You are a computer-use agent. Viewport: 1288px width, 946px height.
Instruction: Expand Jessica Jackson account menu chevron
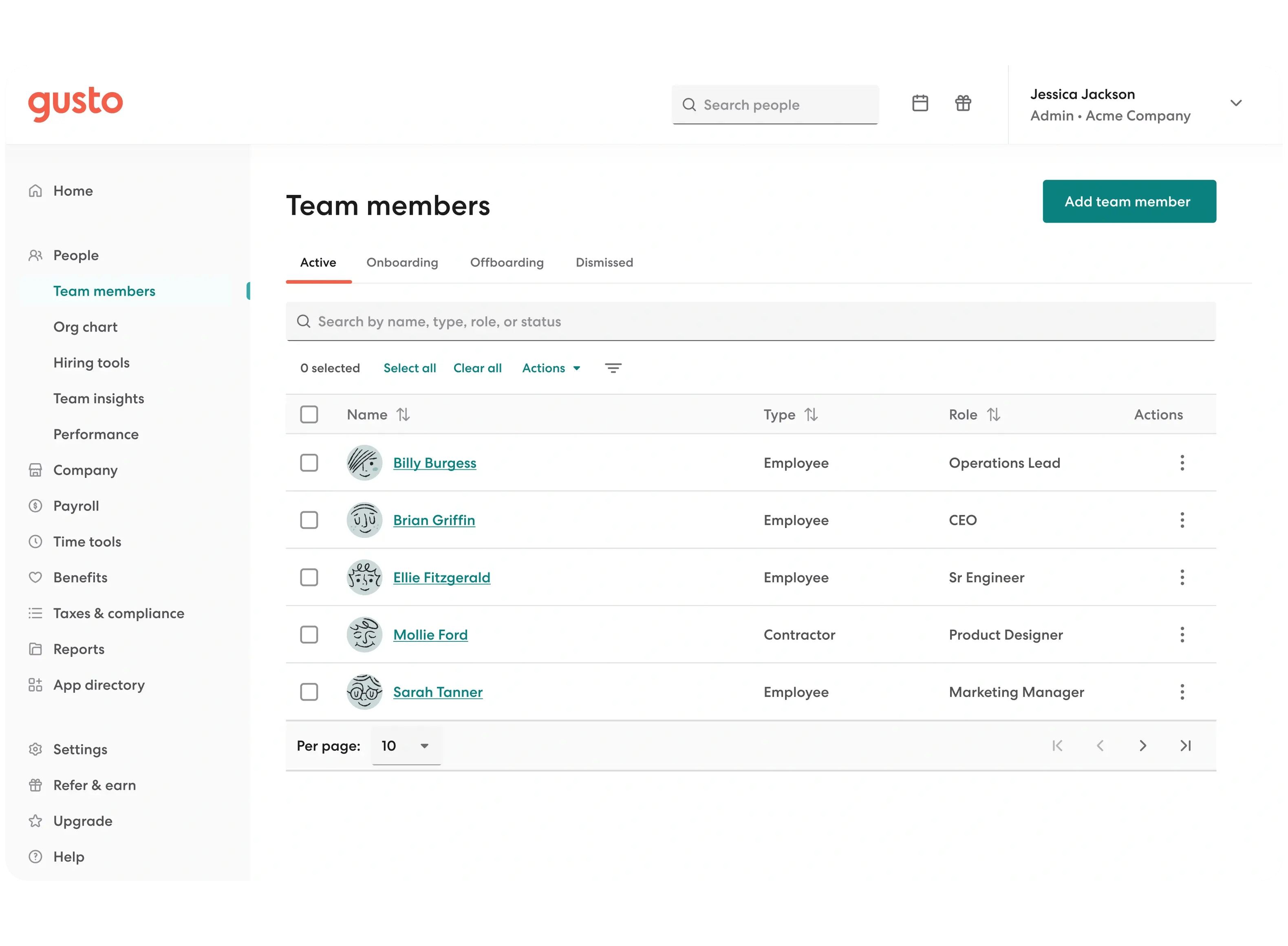[x=1236, y=103]
